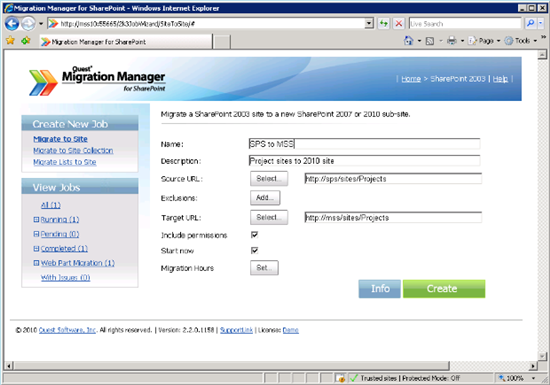
Task: Expand the Completed (1) jobs node
Action: 36,249
